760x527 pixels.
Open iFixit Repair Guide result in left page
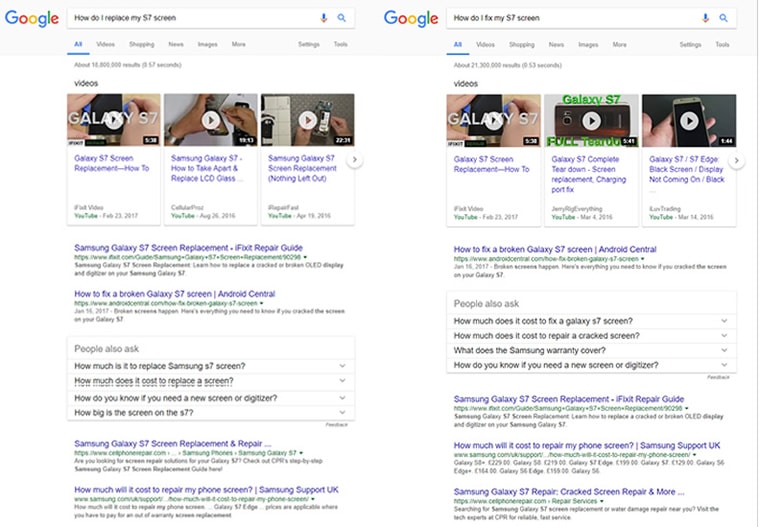pyautogui.click(x=188, y=248)
